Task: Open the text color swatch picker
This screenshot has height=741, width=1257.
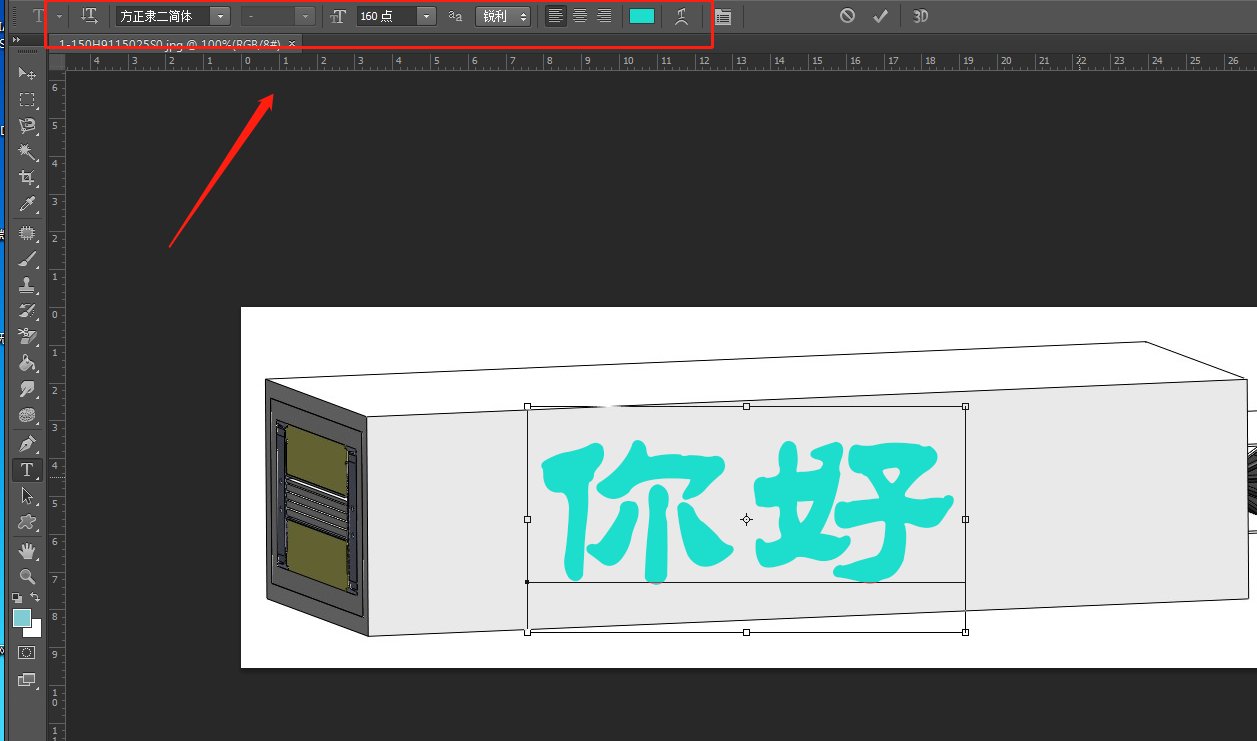Action: pos(641,15)
